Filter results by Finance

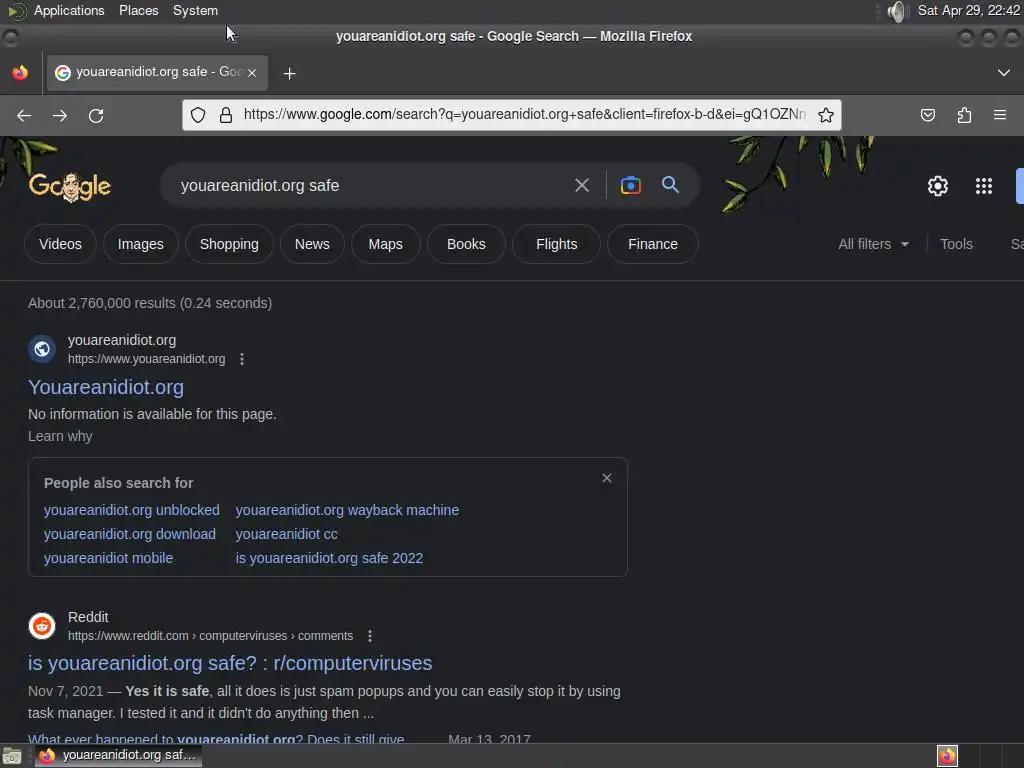(x=653, y=244)
